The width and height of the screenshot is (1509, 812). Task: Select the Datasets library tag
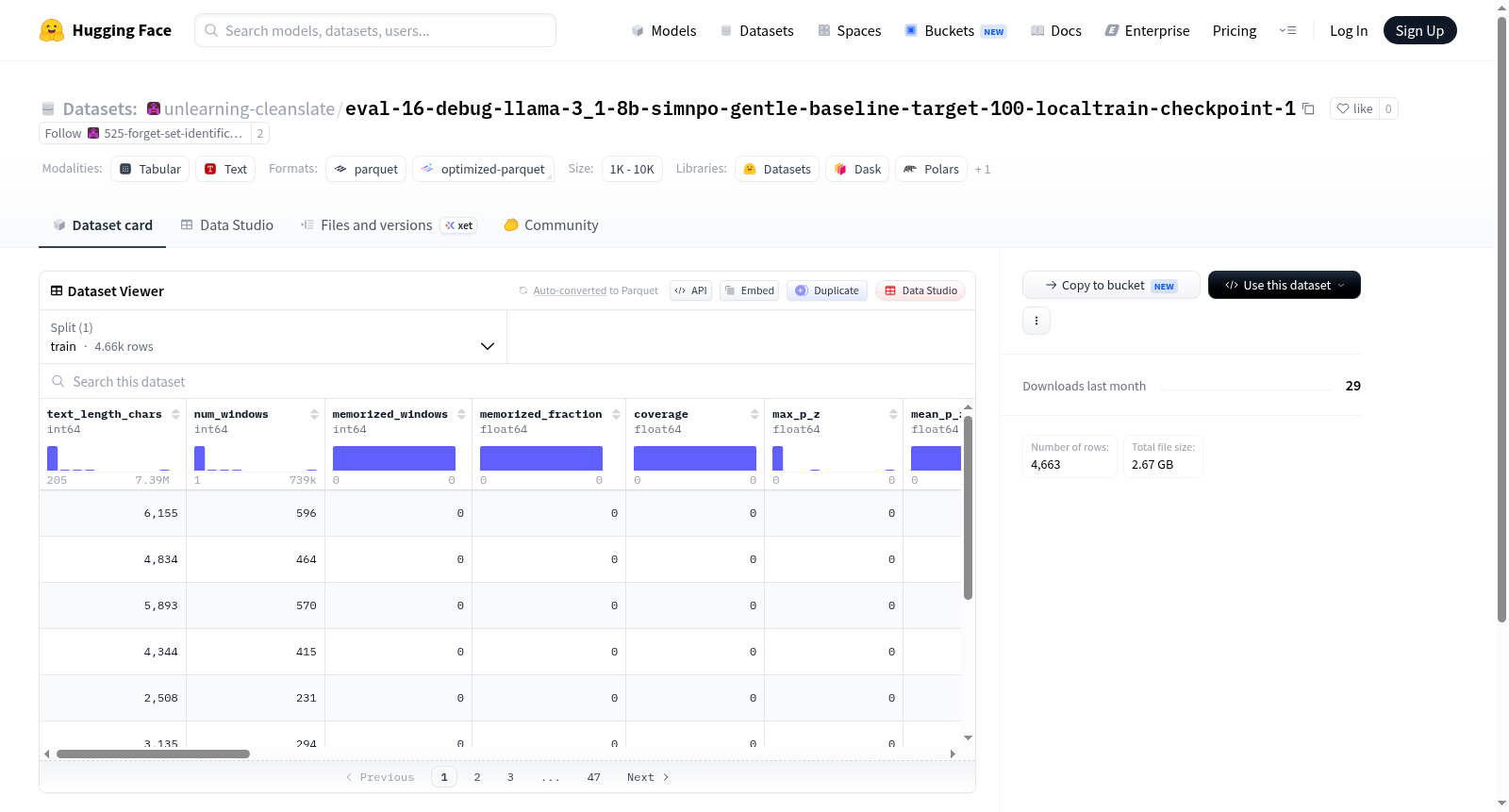pos(777,169)
